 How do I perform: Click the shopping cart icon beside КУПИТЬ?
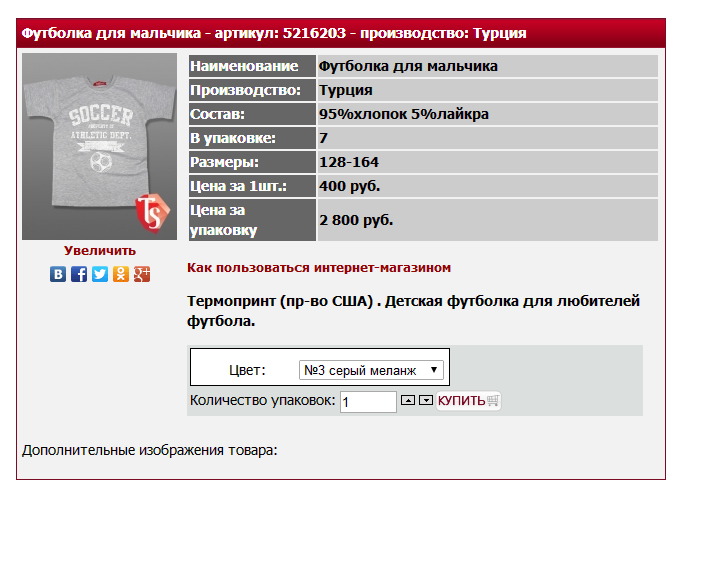pyautogui.click(x=493, y=401)
